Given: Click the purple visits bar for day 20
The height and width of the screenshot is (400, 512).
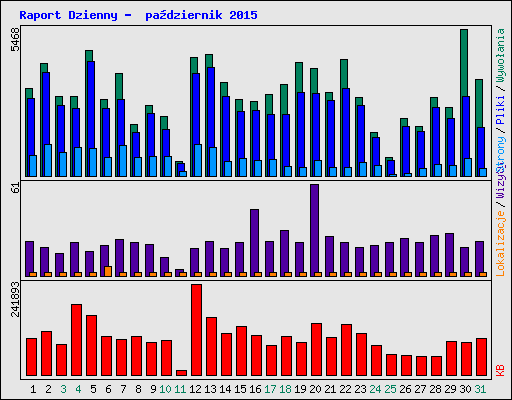Looking at the screenshot, I should (314, 230).
